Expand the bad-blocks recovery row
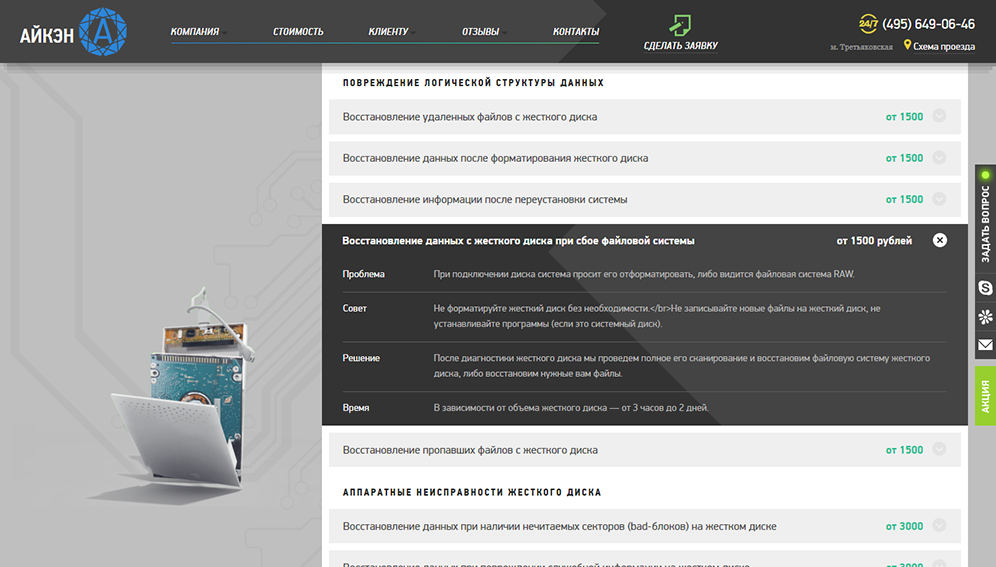 939,526
